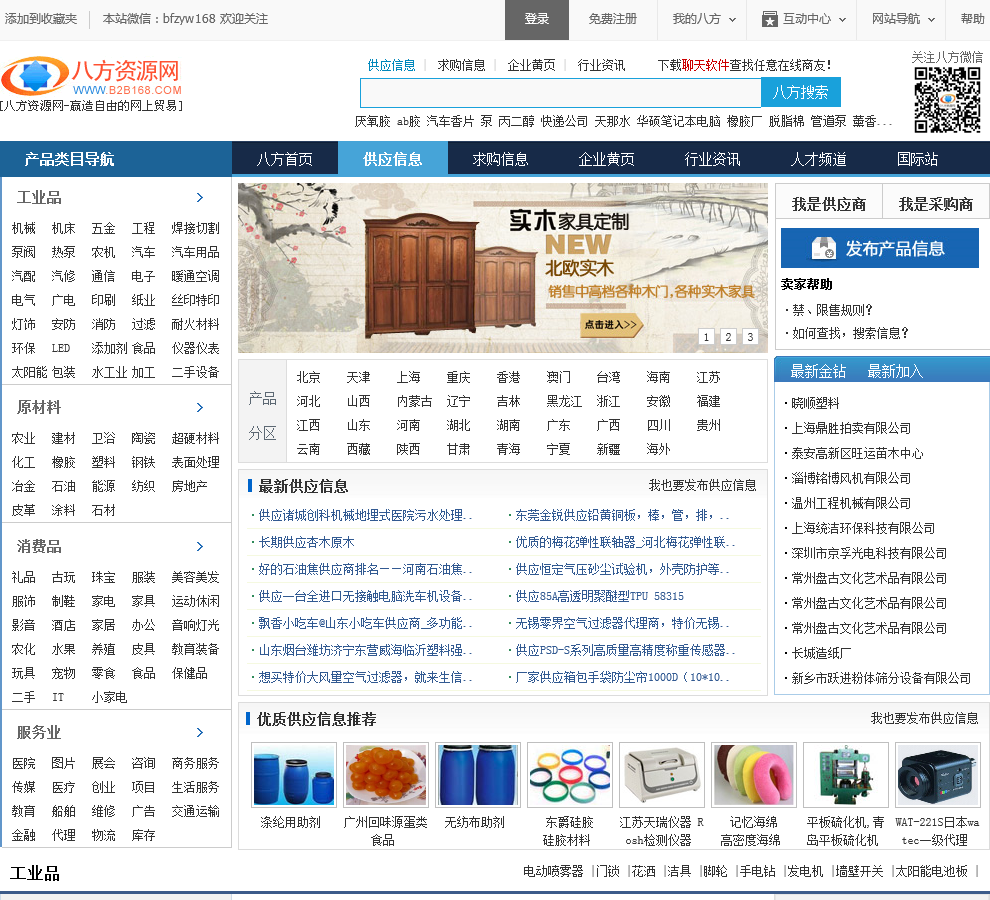Open 供应85A高透明聚酯型TPU 58315 listing
The width and height of the screenshot is (990, 900).
(x=599, y=596)
